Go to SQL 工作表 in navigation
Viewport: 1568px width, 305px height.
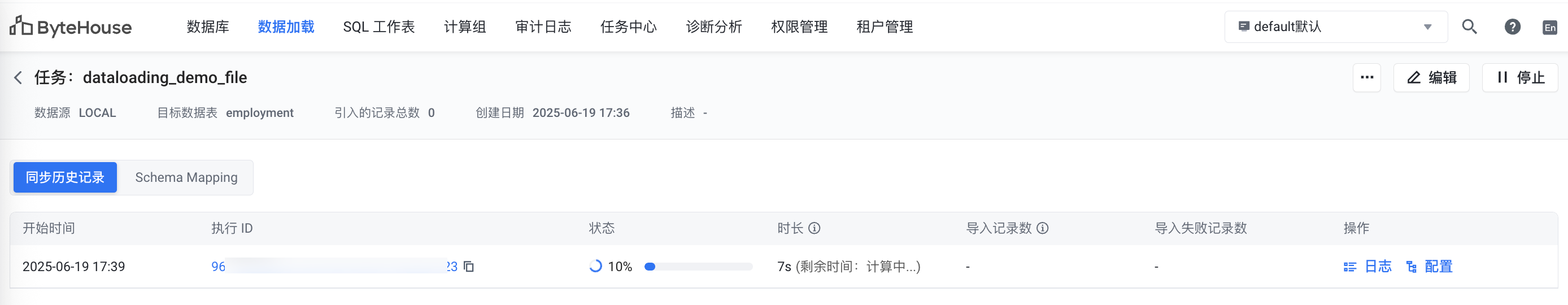[x=378, y=27]
